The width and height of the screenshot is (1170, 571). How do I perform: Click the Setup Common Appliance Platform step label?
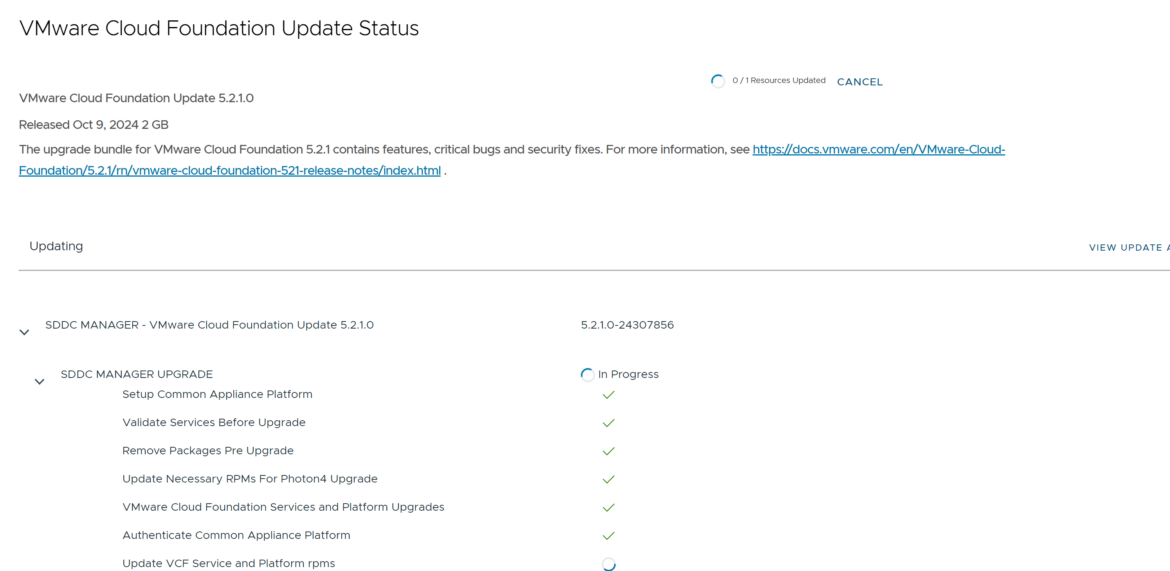tap(217, 394)
